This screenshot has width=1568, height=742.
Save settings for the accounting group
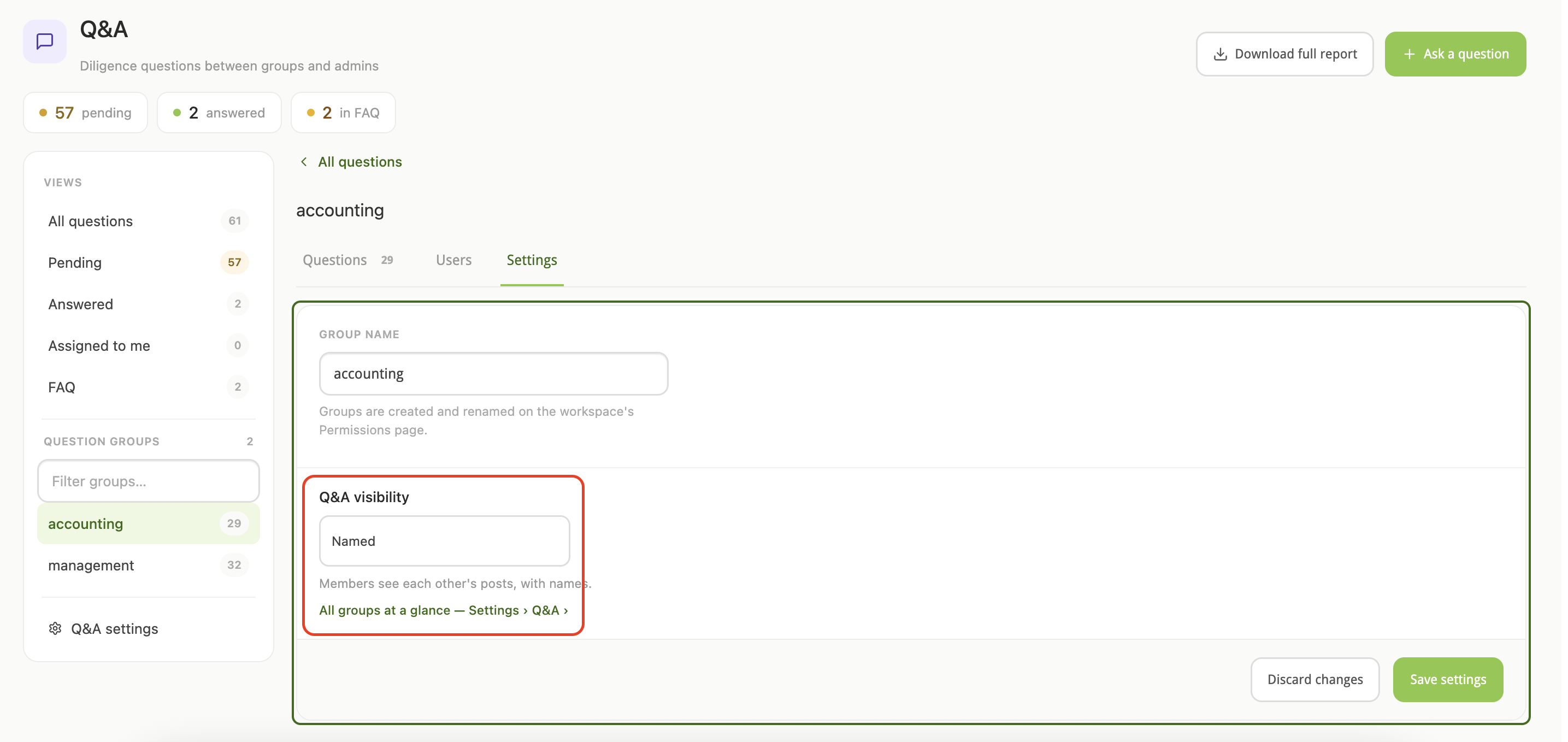click(1447, 679)
